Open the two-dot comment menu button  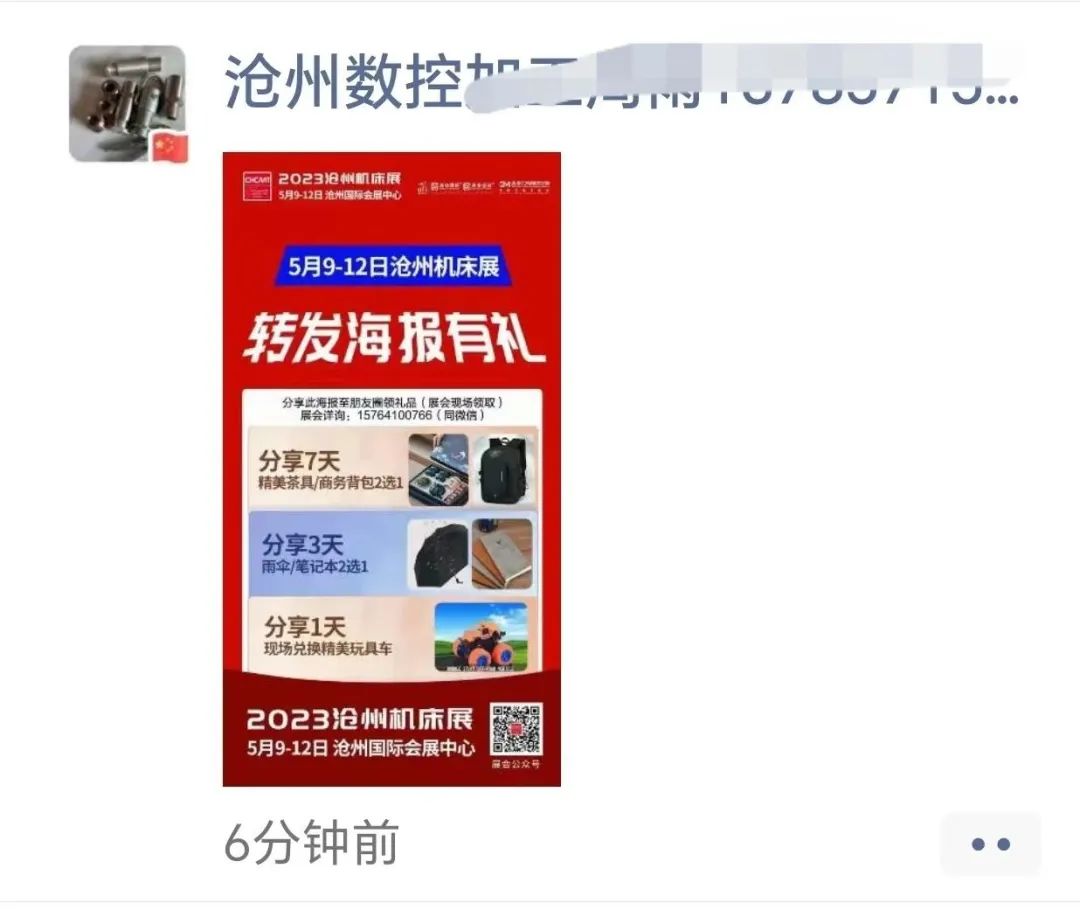(990, 843)
